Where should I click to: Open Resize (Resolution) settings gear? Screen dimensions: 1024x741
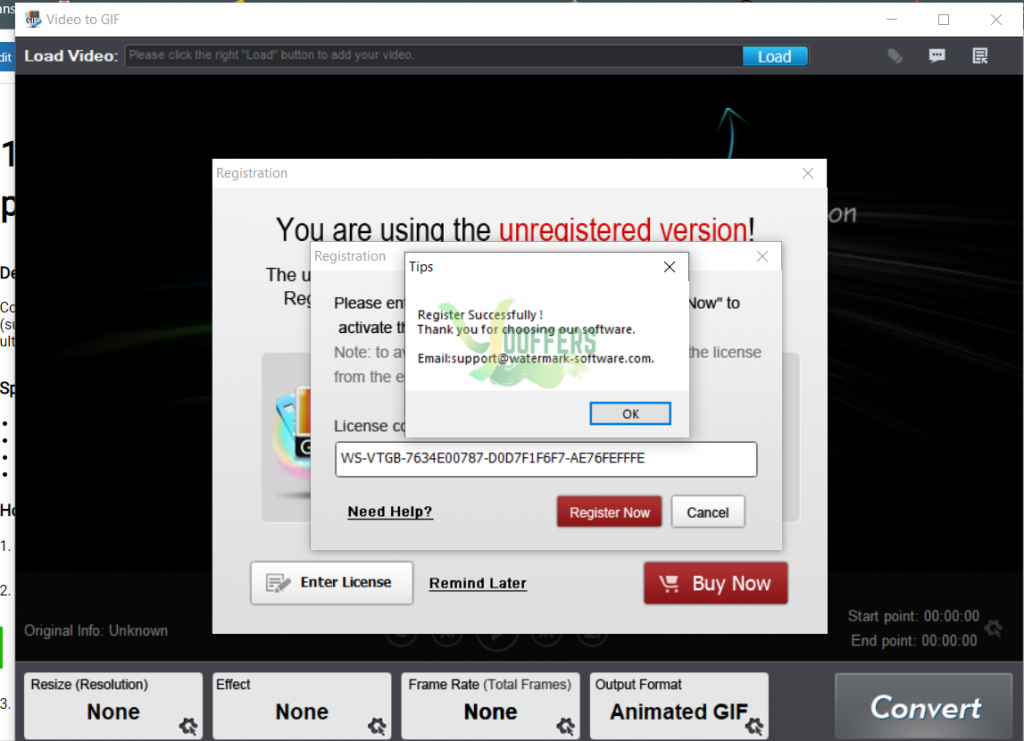point(188,725)
